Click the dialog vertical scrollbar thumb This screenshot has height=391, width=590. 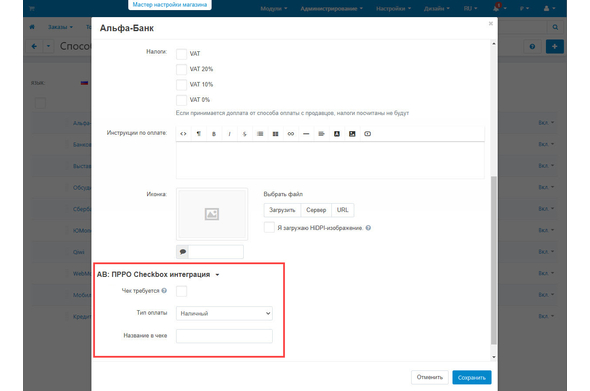click(x=494, y=260)
